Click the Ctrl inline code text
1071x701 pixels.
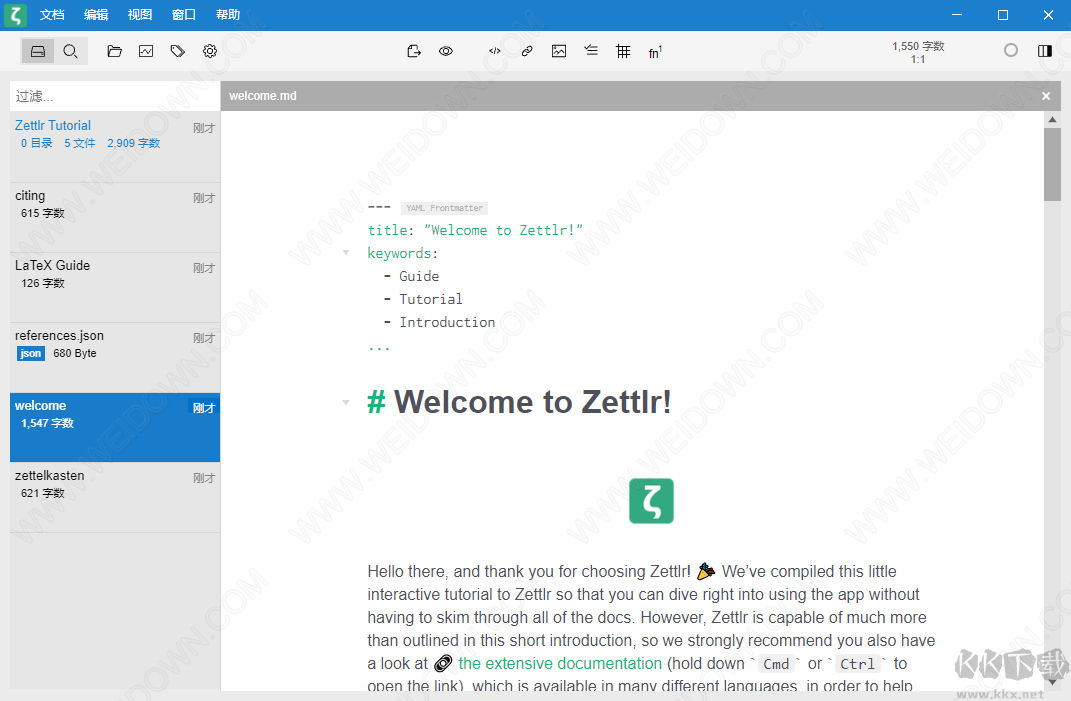(857, 664)
